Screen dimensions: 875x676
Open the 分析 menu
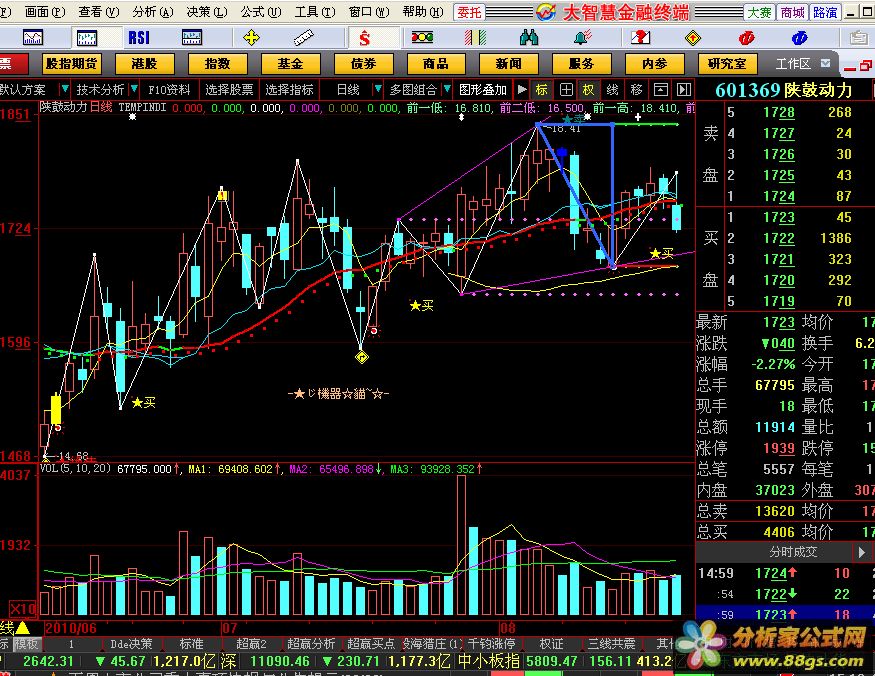tap(152, 11)
